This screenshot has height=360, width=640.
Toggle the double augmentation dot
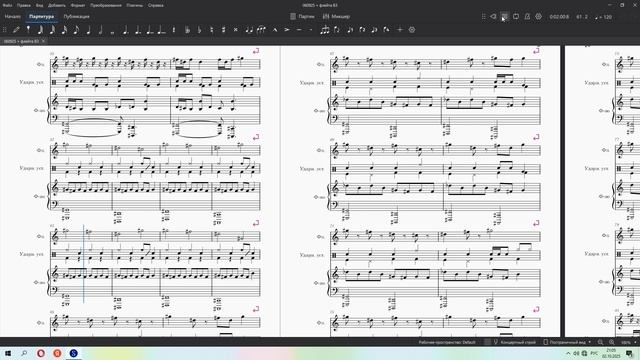(138, 29)
